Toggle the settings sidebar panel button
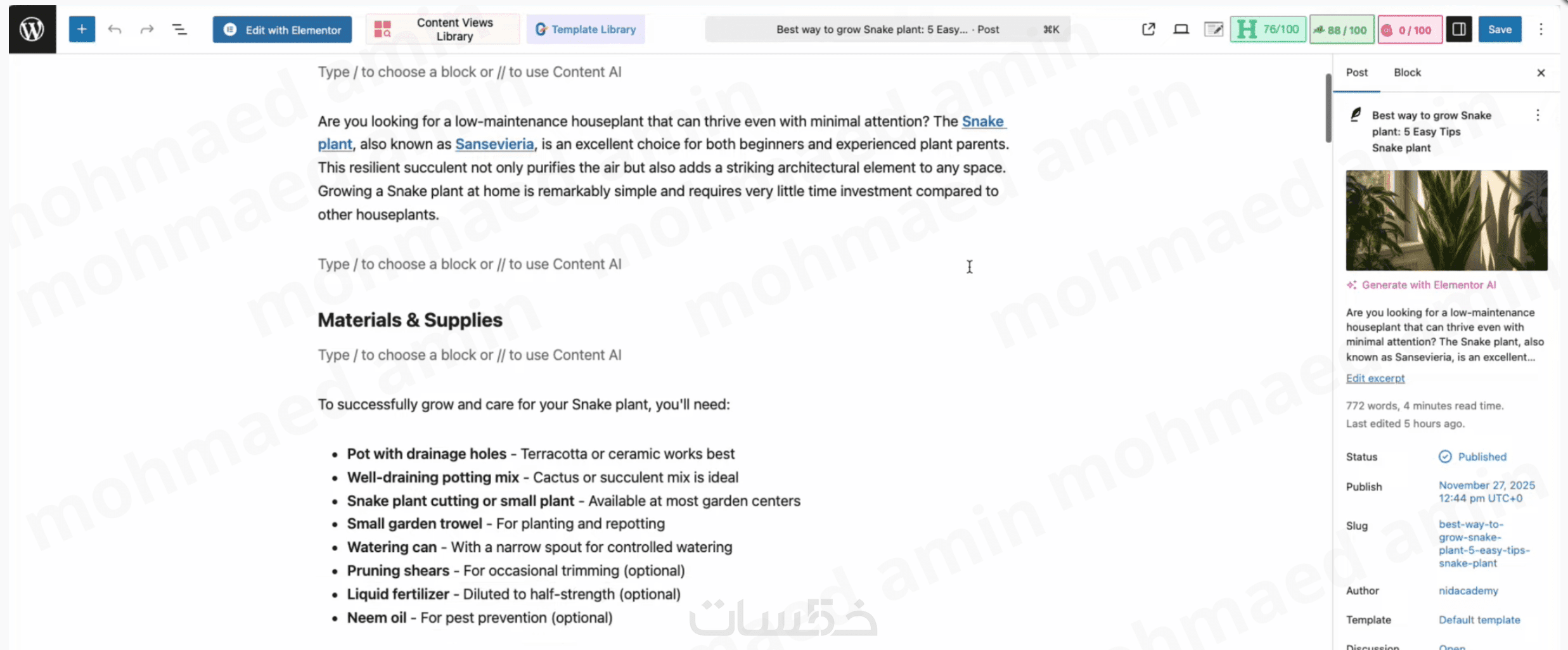 [1458, 29]
